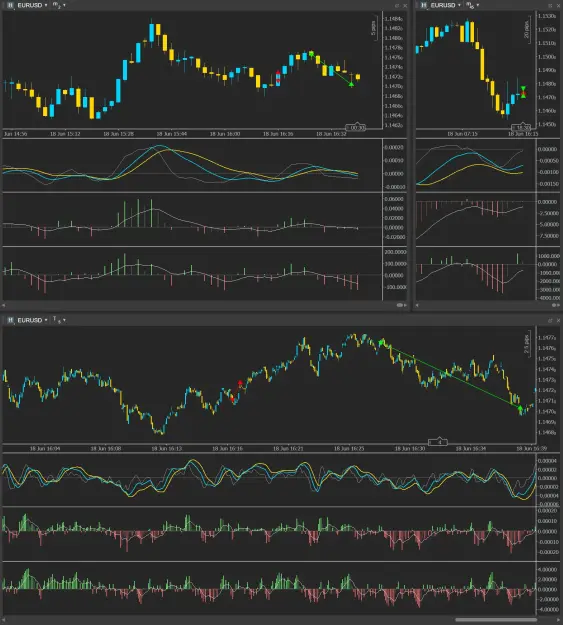Click the 5 pips scale indicator

374,28
